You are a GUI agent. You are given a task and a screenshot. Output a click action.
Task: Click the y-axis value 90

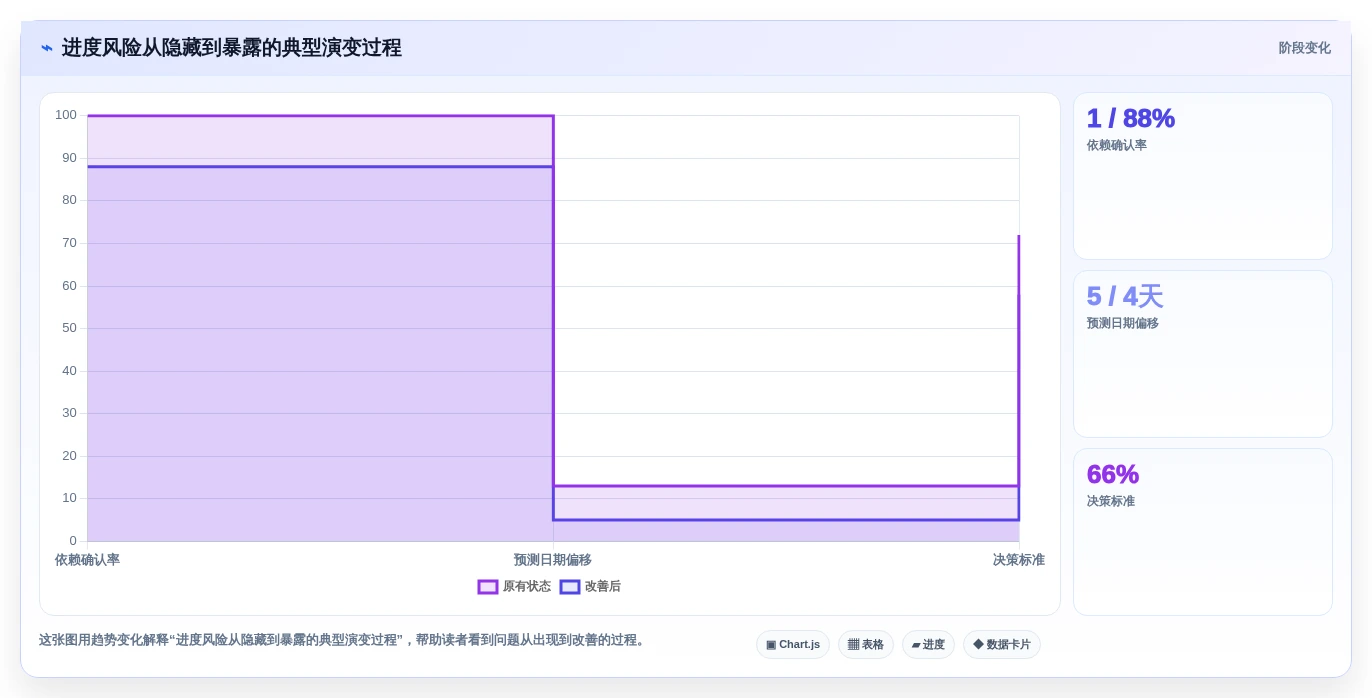coord(69,158)
